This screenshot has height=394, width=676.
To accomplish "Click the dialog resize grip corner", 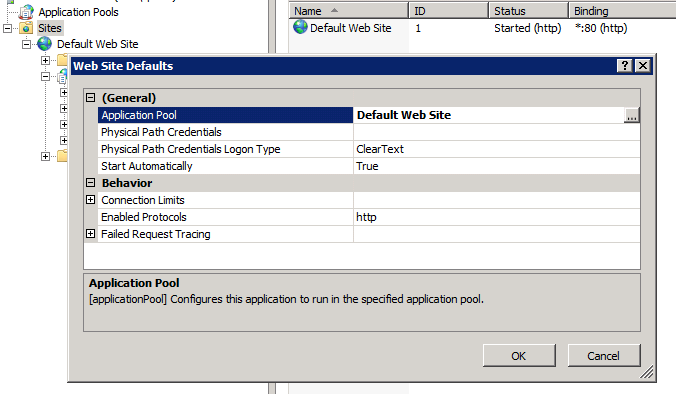I will [x=646, y=372].
